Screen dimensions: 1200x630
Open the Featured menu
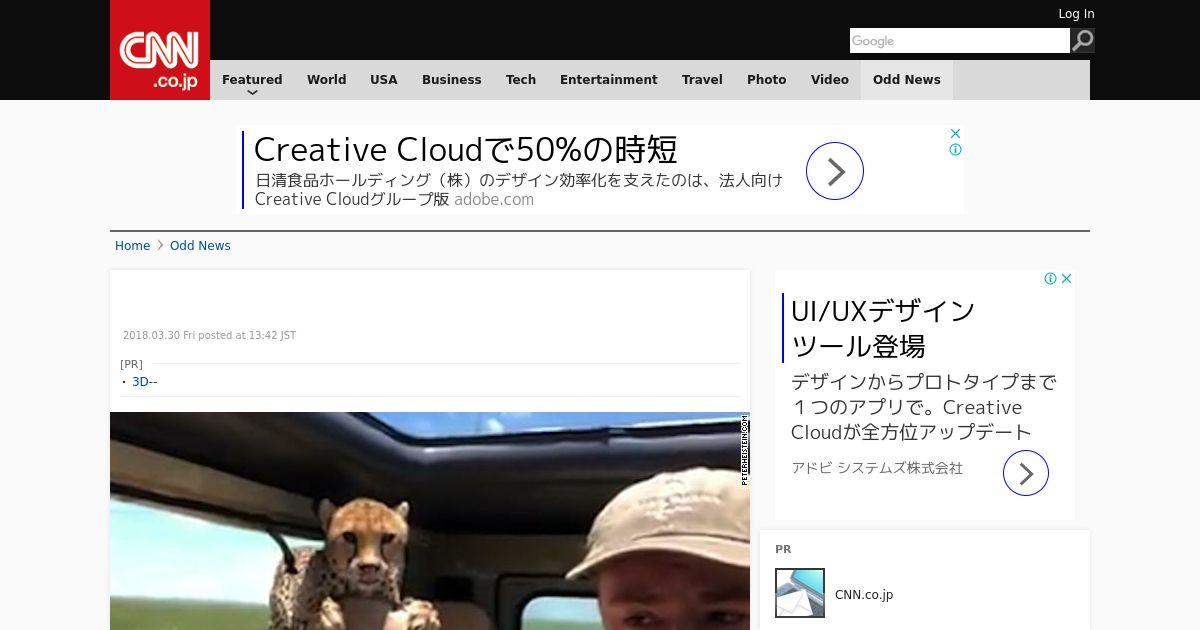[x=252, y=80]
